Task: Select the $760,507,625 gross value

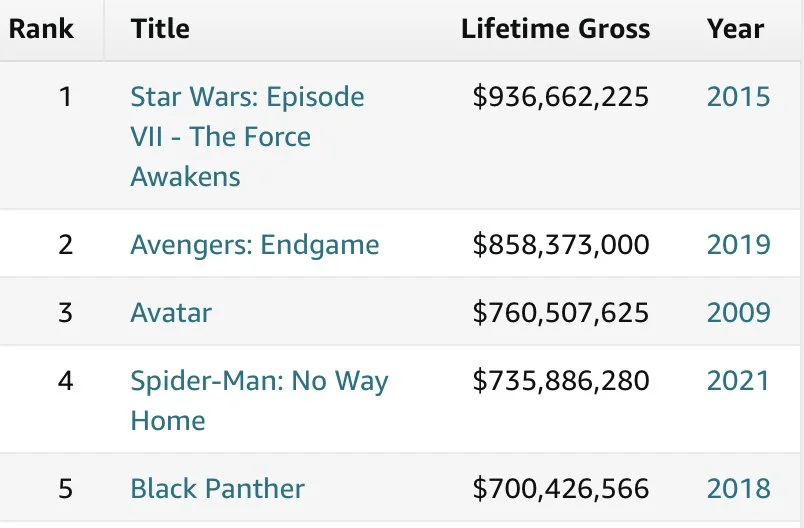Action: [561, 313]
